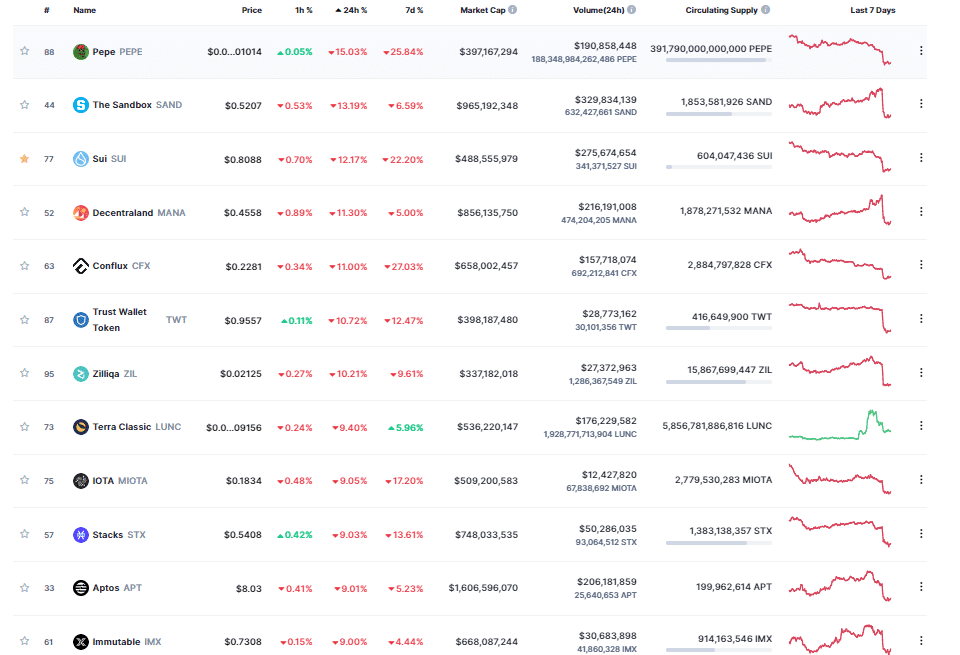Sort table by 7d % column header

click(414, 10)
